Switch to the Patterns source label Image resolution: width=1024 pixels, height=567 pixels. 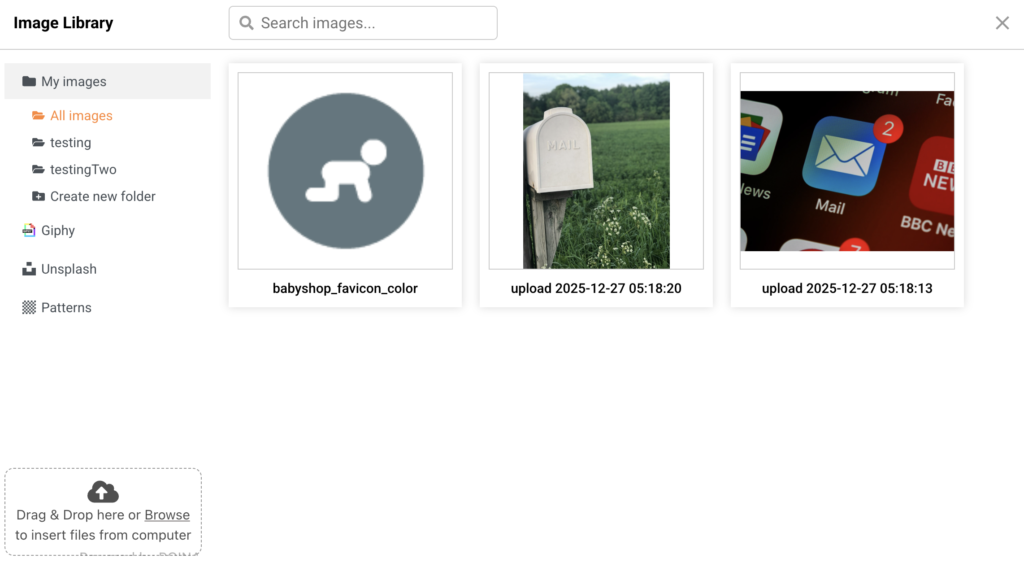pyautogui.click(x=66, y=307)
